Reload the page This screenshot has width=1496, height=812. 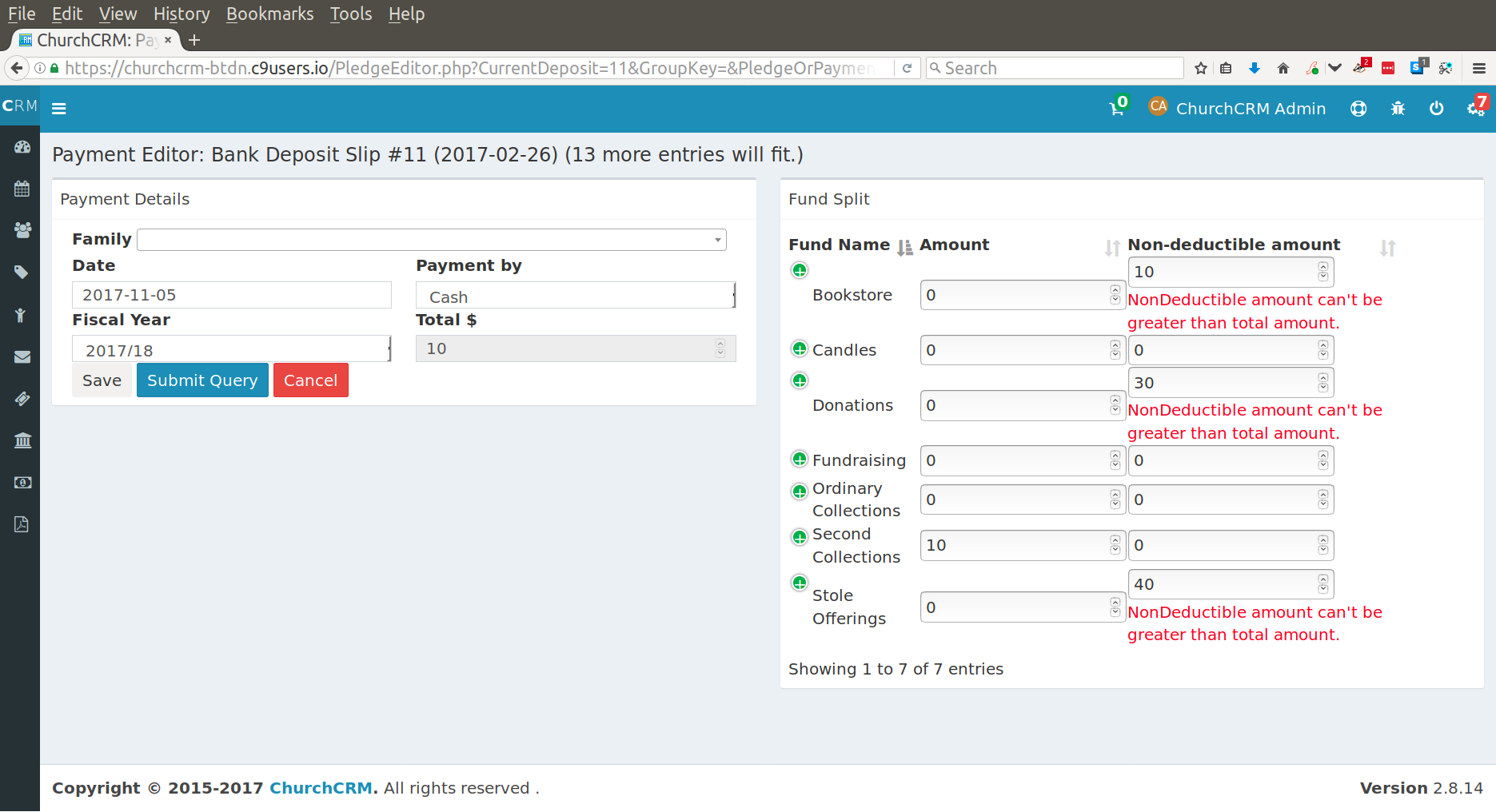(907, 68)
